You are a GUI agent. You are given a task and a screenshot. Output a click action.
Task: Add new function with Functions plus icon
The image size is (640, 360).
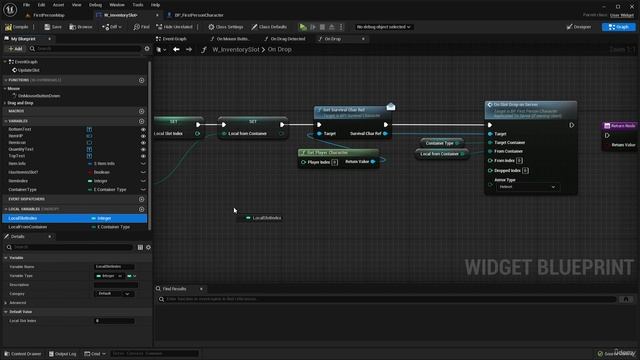tap(142, 80)
